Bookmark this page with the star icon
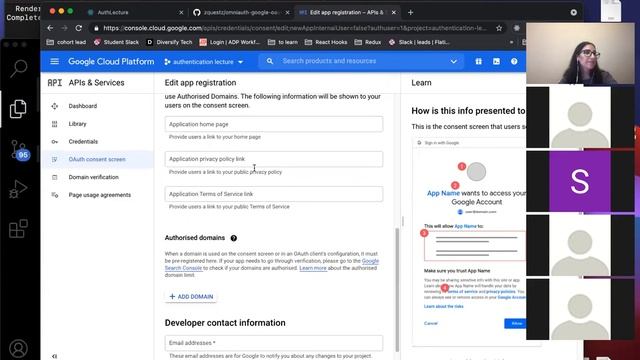The height and width of the screenshot is (360, 640). 499,28
